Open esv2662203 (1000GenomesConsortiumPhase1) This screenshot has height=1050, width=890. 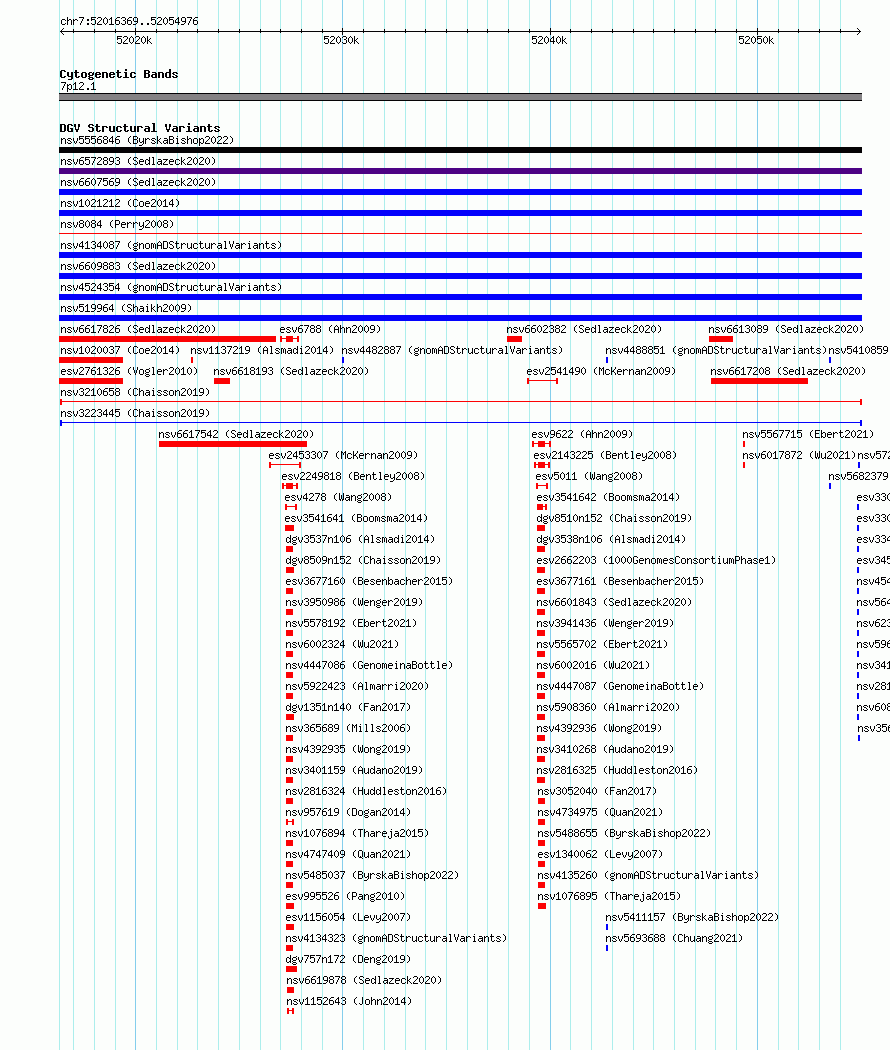point(656,560)
